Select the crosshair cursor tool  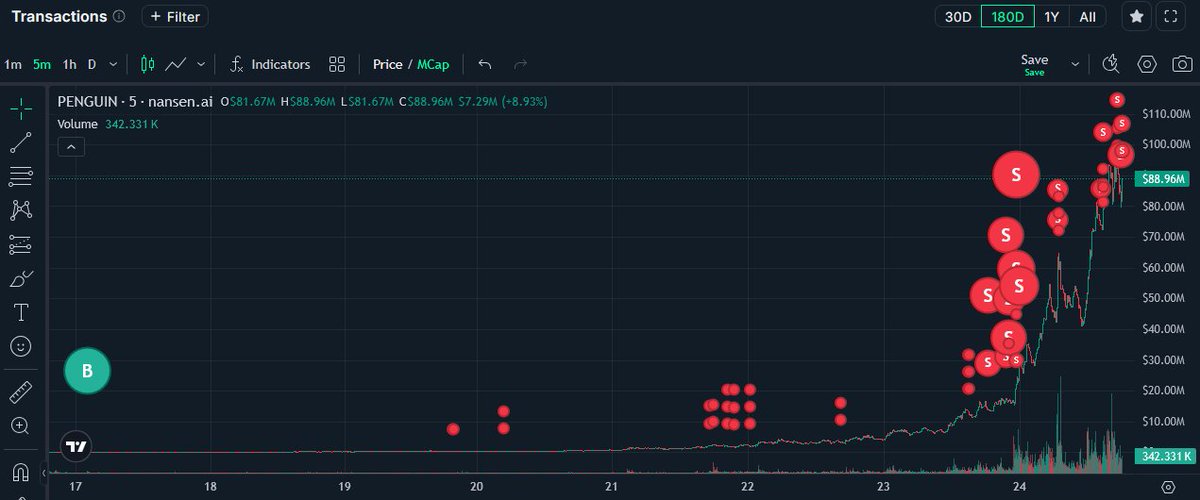[20, 110]
